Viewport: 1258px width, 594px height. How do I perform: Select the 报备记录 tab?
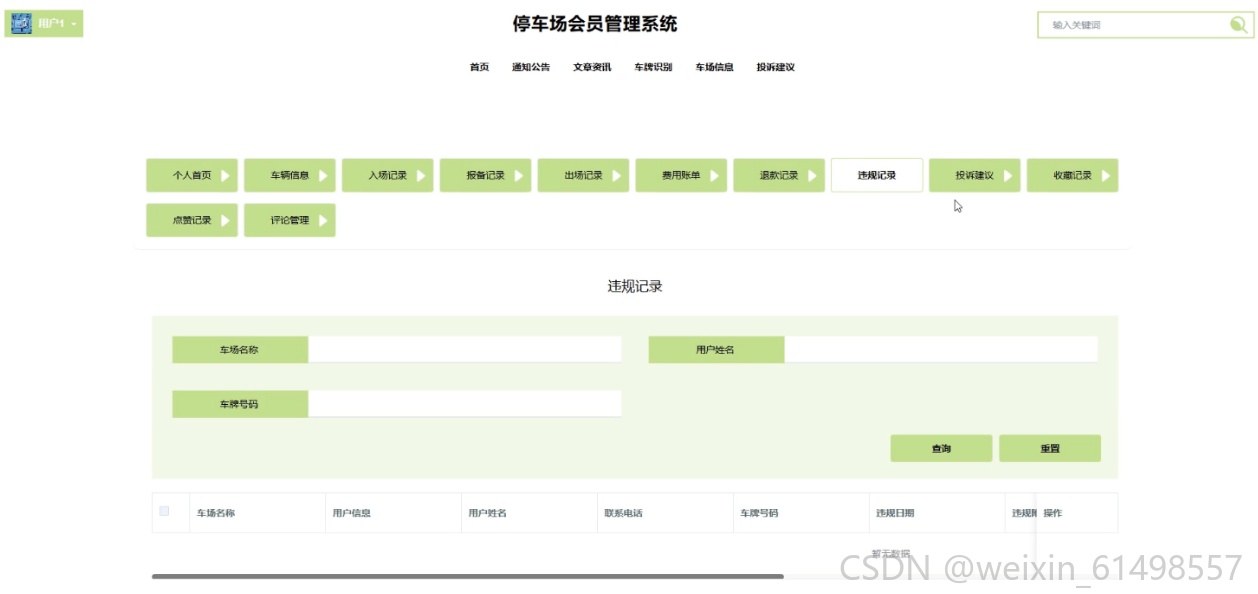coord(486,175)
